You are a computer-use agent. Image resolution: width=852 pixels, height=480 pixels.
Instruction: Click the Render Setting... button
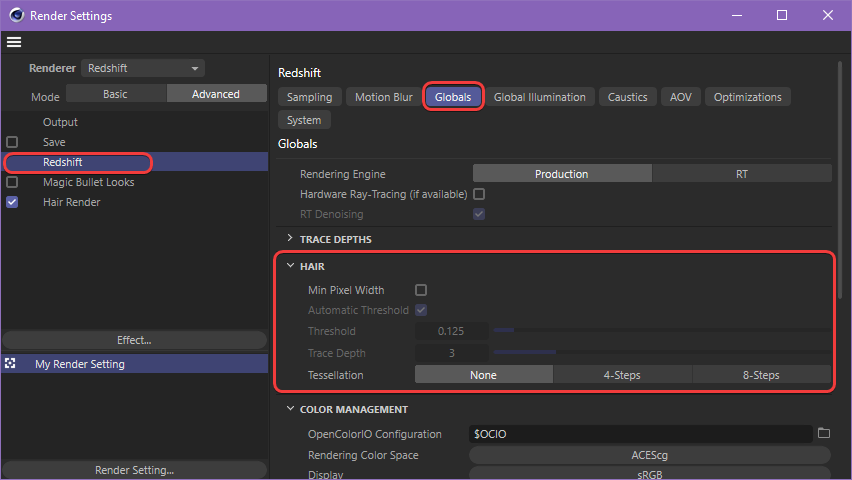tap(134, 470)
